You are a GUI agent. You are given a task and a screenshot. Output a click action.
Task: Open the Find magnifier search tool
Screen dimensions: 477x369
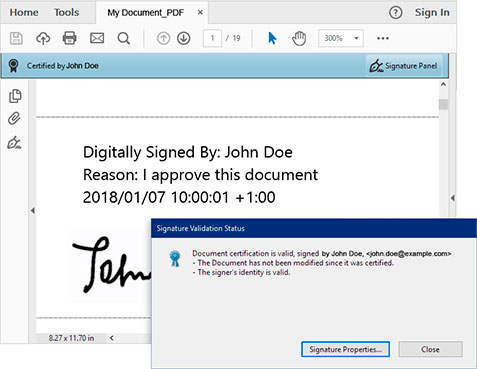(x=124, y=38)
